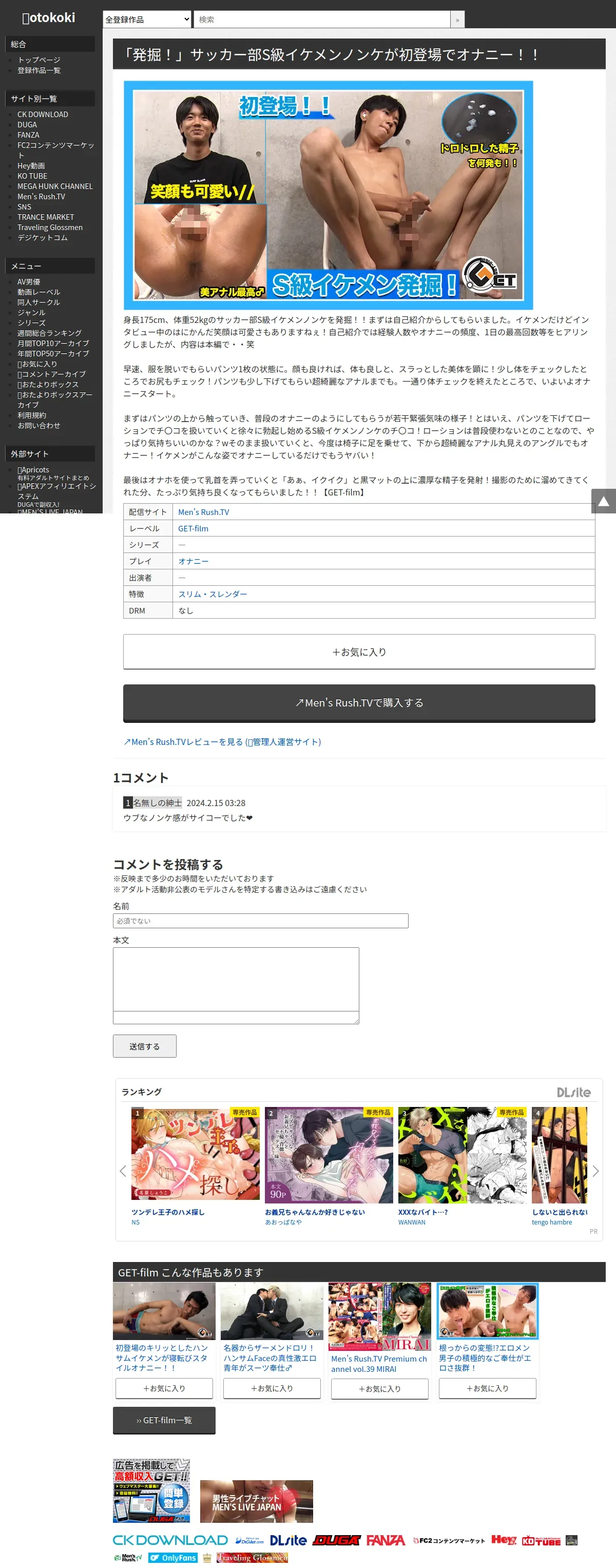The image size is (616, 1568).
Task: Open the OnlyFans footer badge
Action: coord(173,1558)
